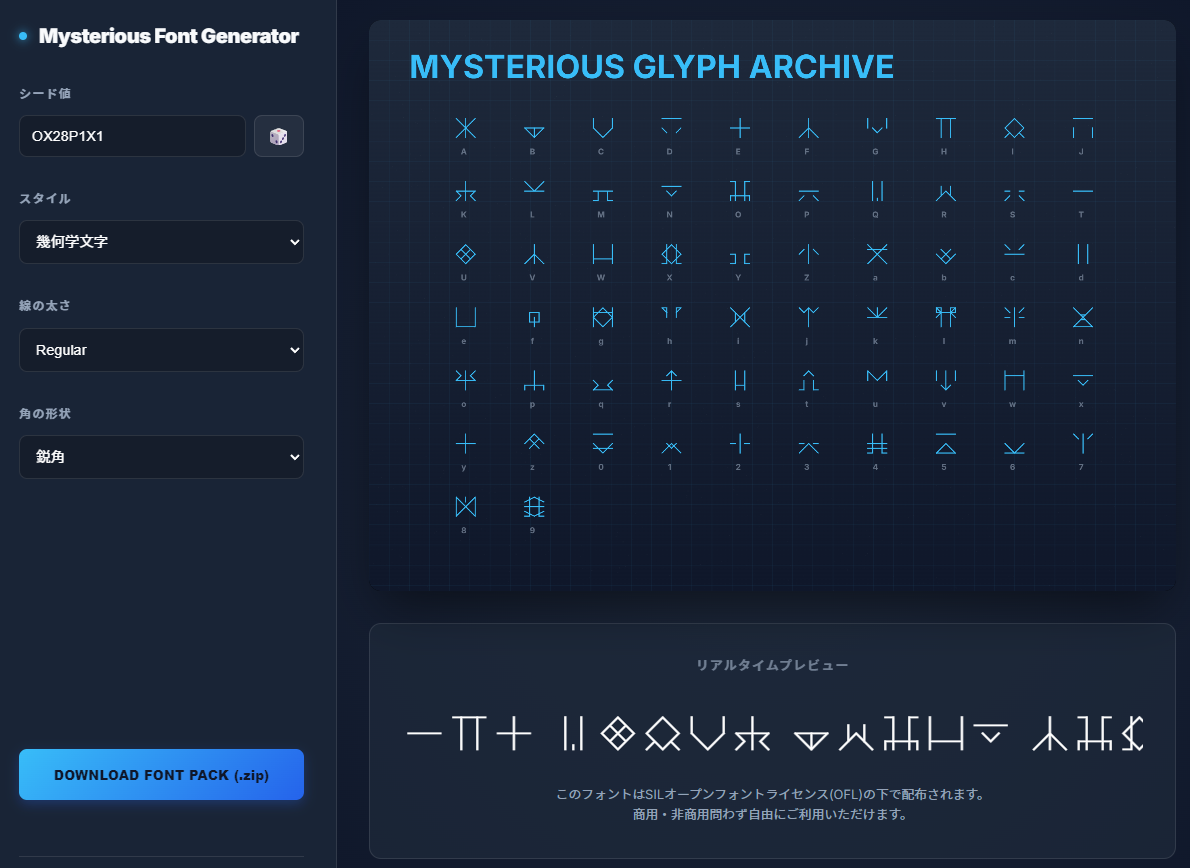Select the lowercase glyph labeled y

pos(465,443)
